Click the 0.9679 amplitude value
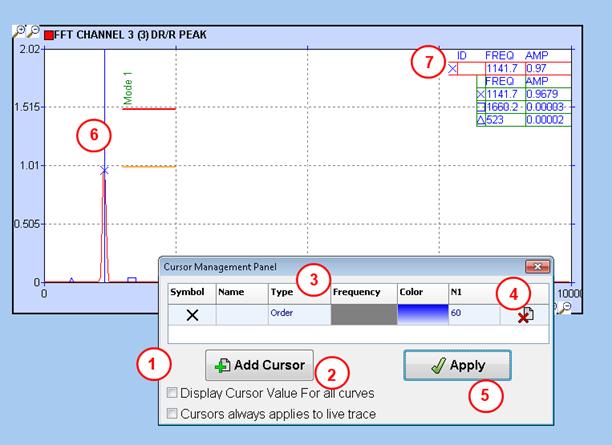 pyautogui.click(x=542, y=94)
